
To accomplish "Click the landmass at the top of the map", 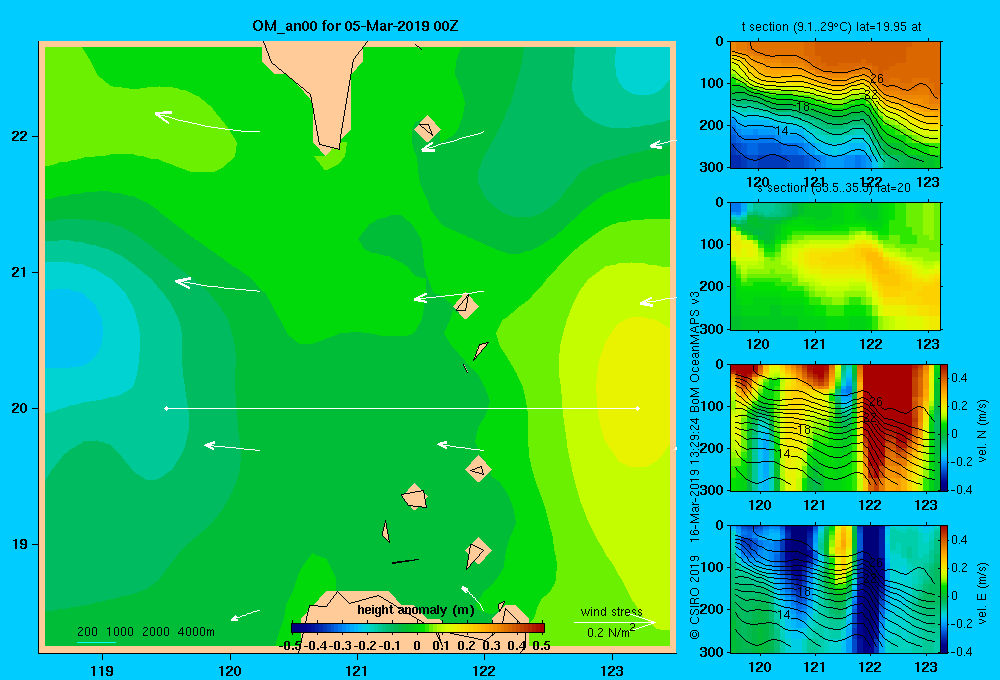I will pos(319,89).
